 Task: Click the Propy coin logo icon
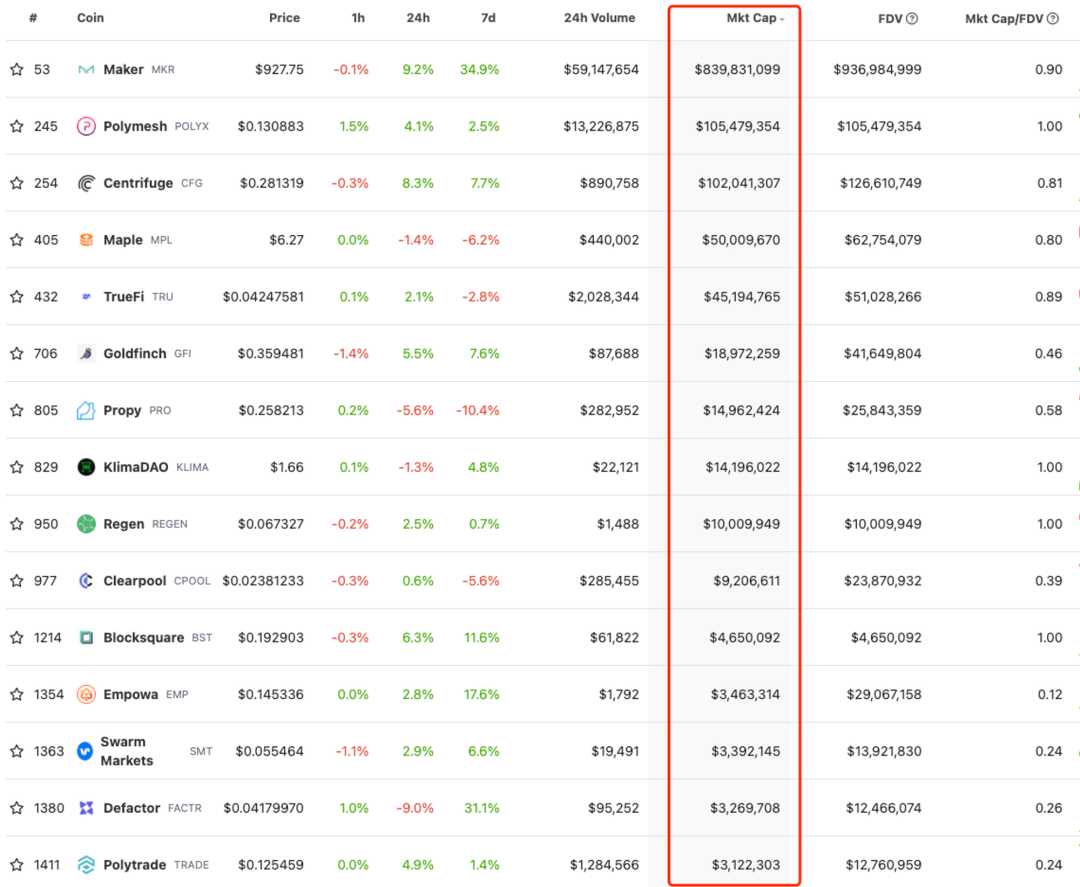coord(86,410)
